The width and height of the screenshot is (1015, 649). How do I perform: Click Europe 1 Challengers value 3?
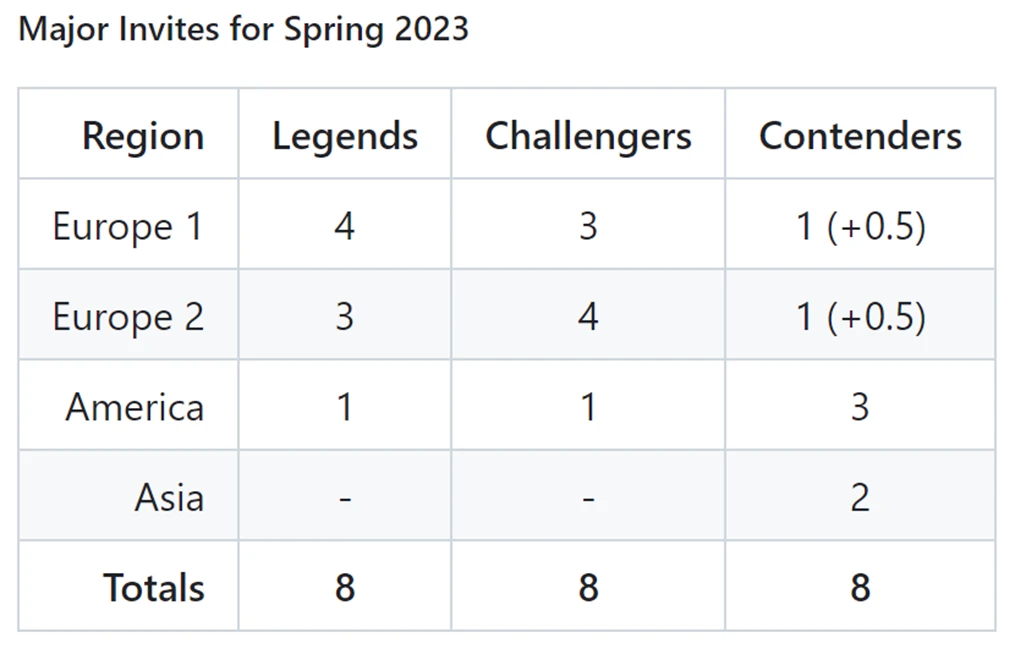pos(588,226)
